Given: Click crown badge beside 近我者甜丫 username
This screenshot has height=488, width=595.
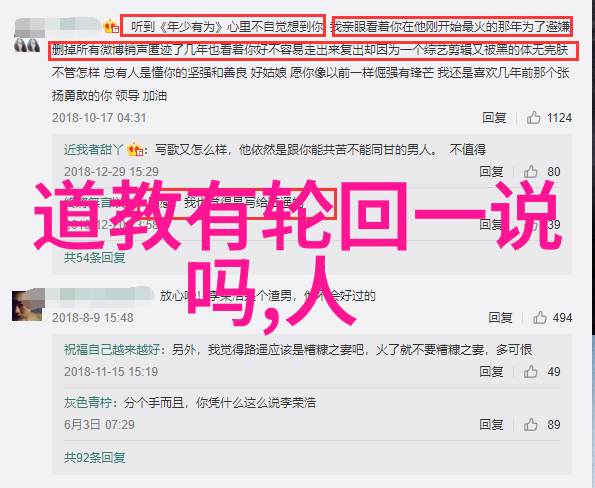Looking at the screenshot, I should (135, 150).
